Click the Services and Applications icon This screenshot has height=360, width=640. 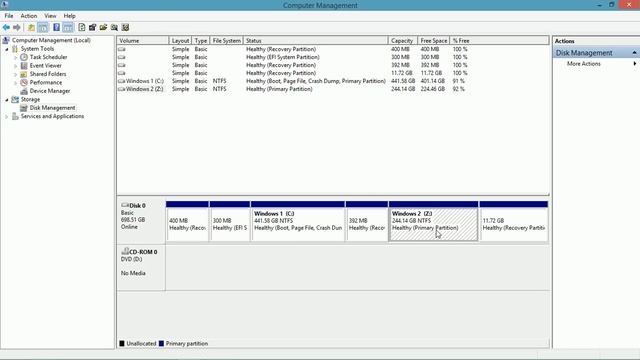(15, 116)
